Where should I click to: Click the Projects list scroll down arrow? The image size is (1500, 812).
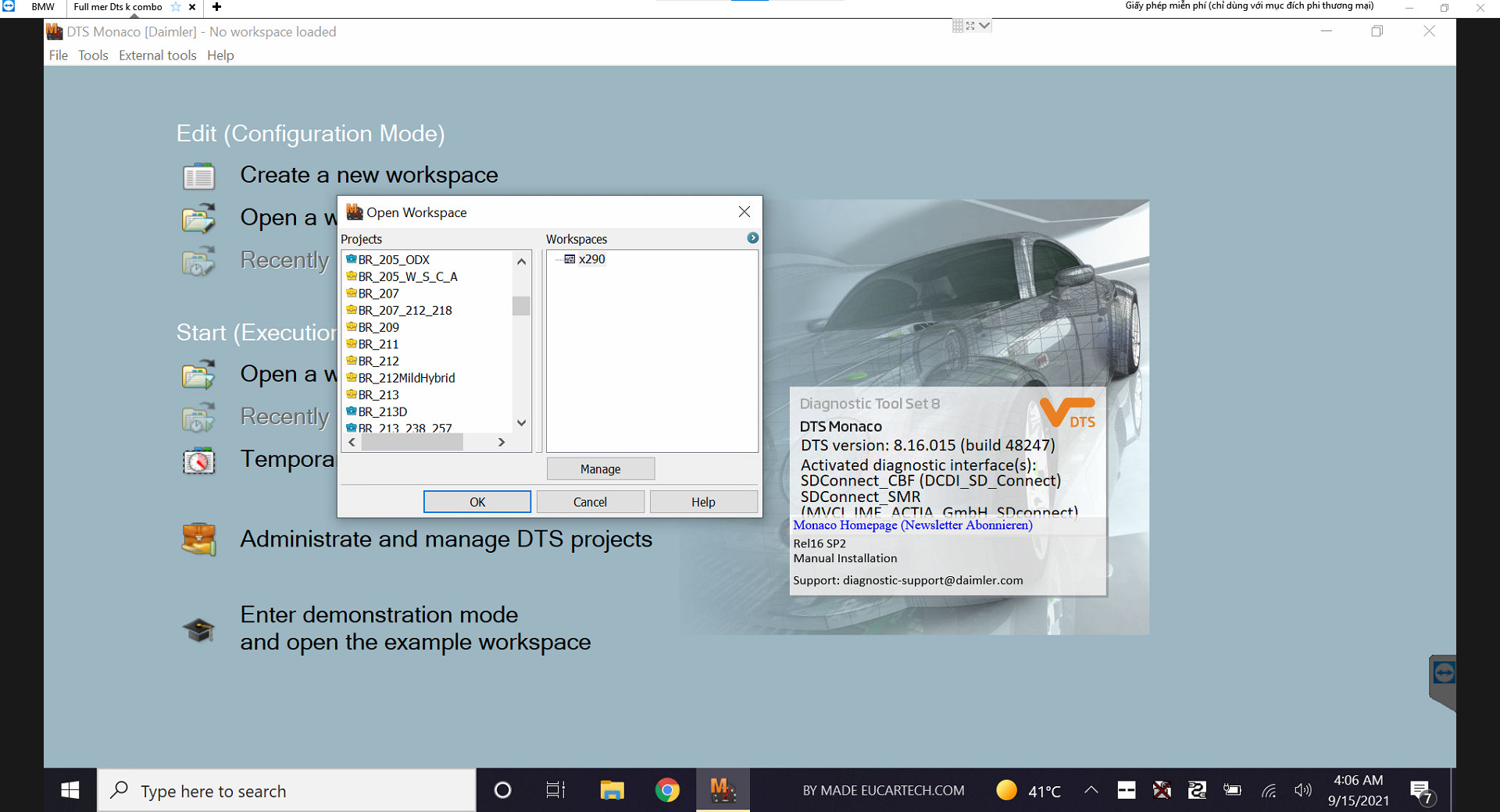(521, 422)
